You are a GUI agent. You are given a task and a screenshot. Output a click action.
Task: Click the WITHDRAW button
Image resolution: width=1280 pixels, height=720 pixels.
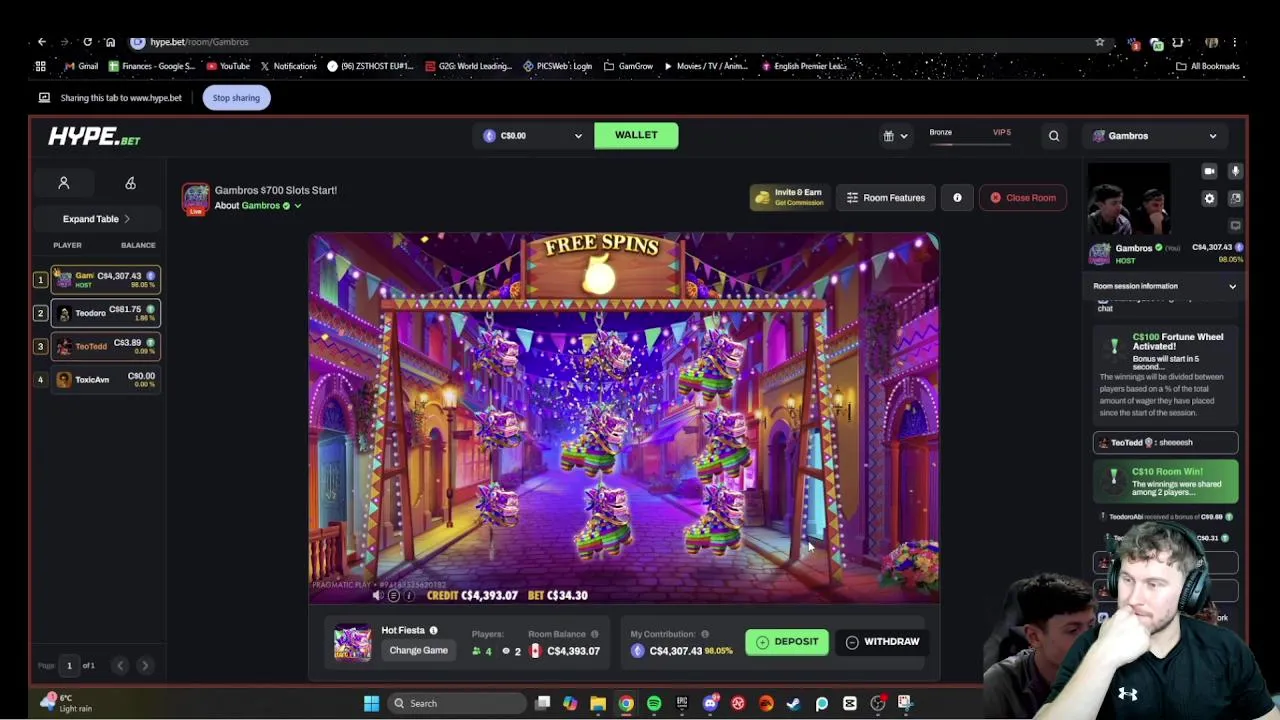click(x=883, y=642)
